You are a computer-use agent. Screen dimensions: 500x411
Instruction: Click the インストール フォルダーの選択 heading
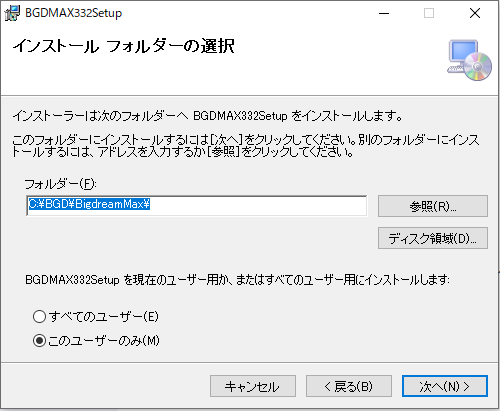click(124, 46)
